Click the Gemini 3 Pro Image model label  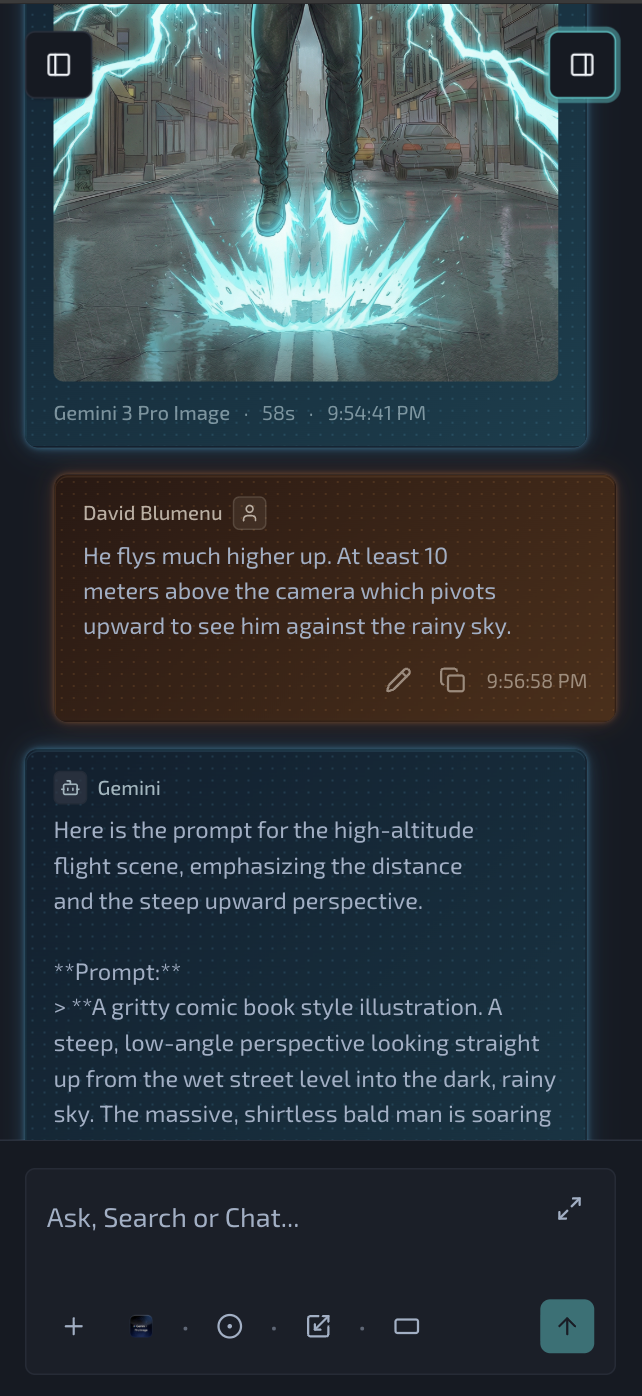pyautogui.click(x=142, y=413)
